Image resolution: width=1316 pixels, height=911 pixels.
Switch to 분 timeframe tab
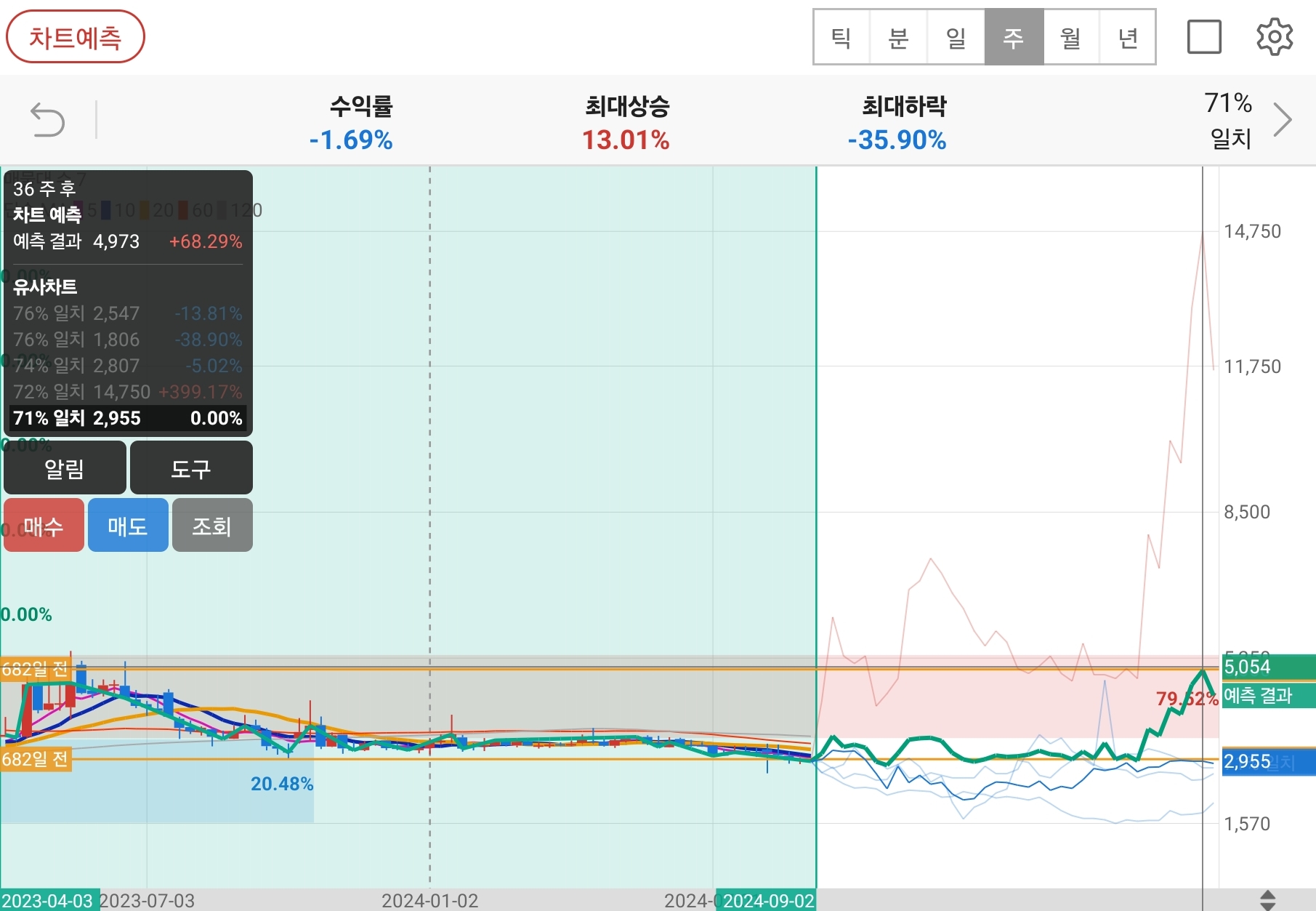click(x=898, y=37)
